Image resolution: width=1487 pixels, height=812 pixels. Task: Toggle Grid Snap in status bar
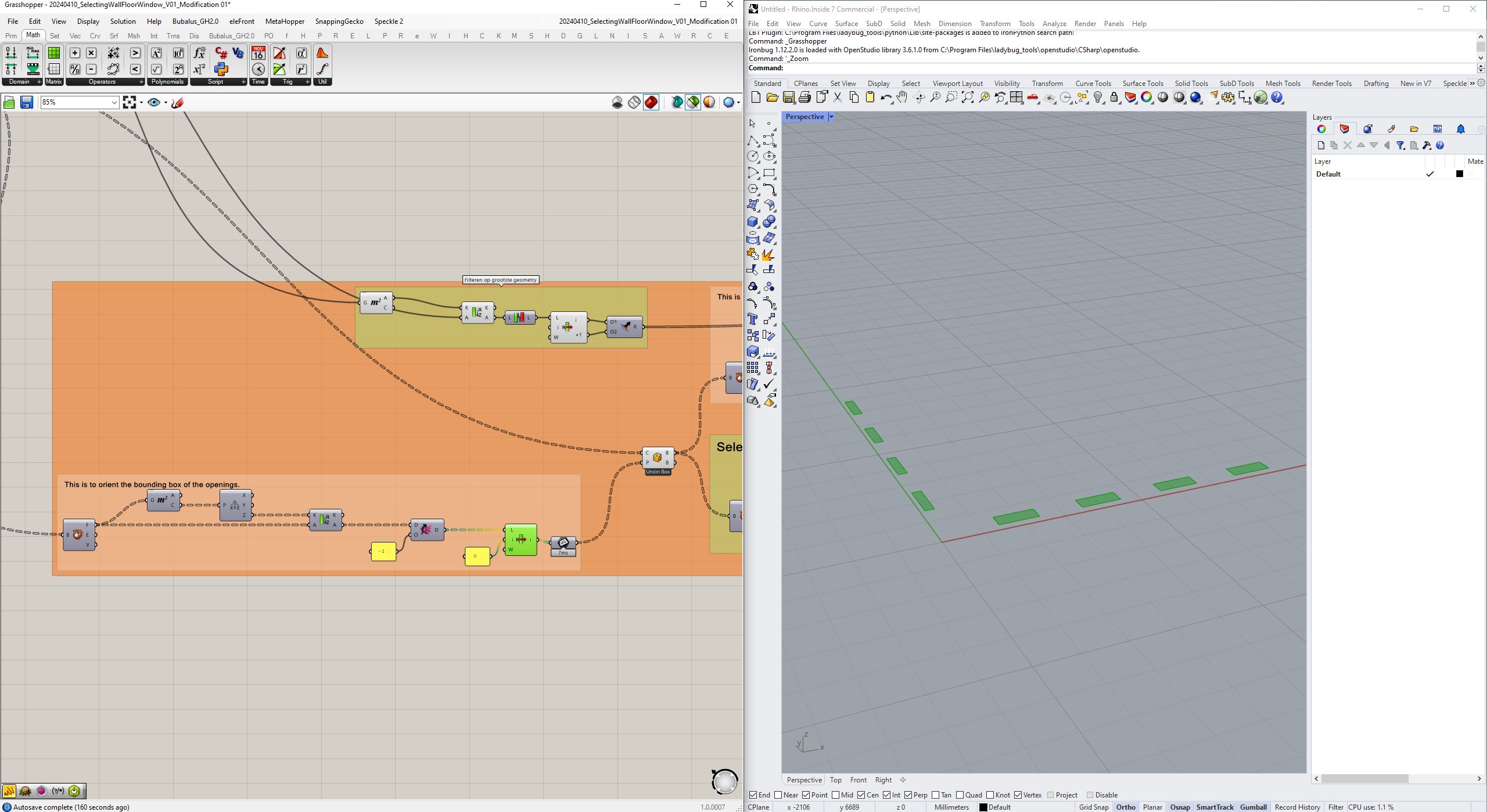coord(1094,807)
